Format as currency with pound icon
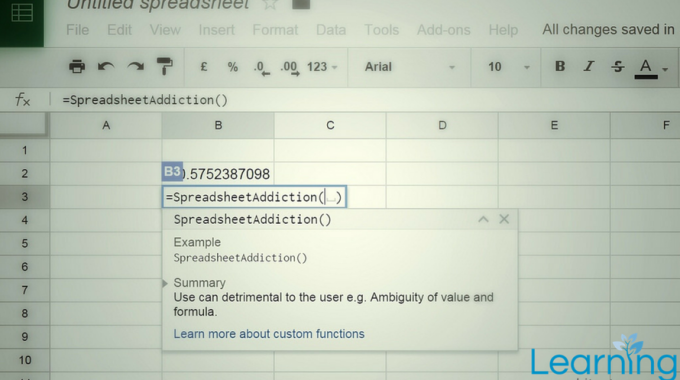The image size is (680, 380). point(204,67)
